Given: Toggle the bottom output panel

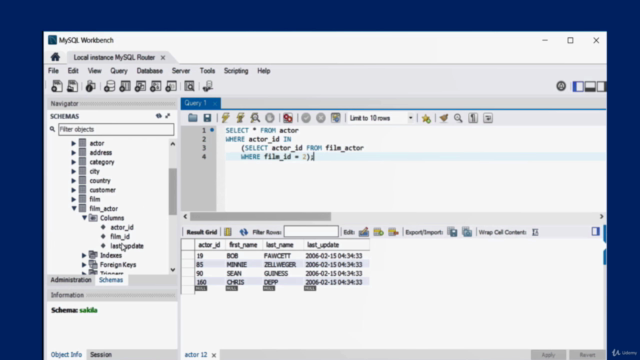Looking at the screenshot, I should point(590,86).
